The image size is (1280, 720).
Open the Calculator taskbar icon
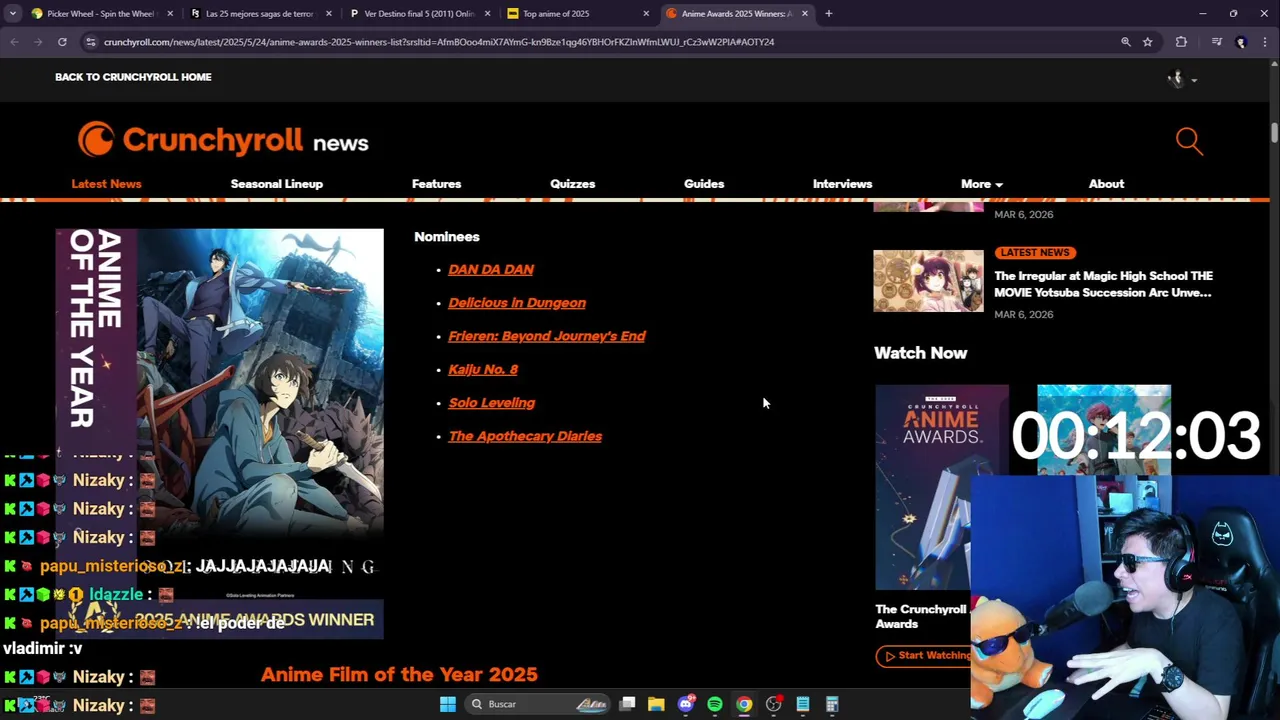(831, 704)
